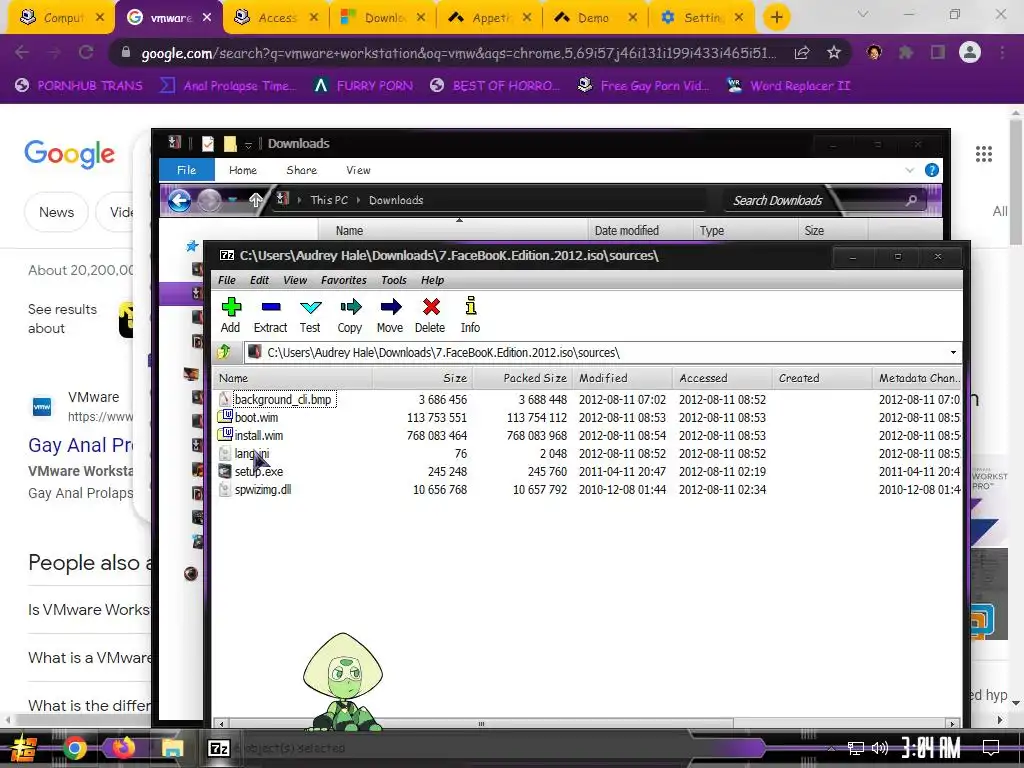Click the Google logo
Screen dimensions: 1024x768
70,154
